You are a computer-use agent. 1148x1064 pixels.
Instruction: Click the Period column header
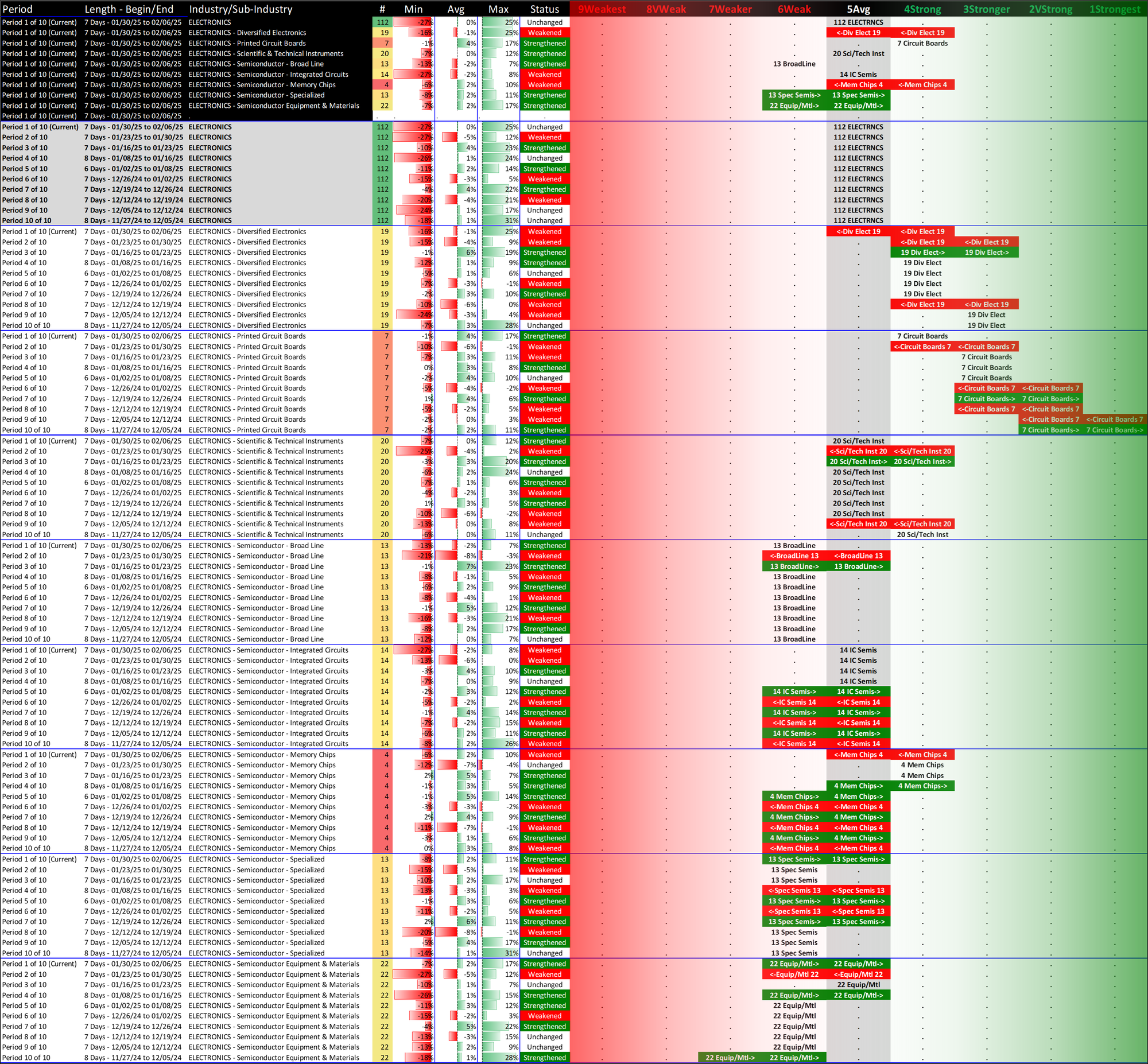click(17, 9)
